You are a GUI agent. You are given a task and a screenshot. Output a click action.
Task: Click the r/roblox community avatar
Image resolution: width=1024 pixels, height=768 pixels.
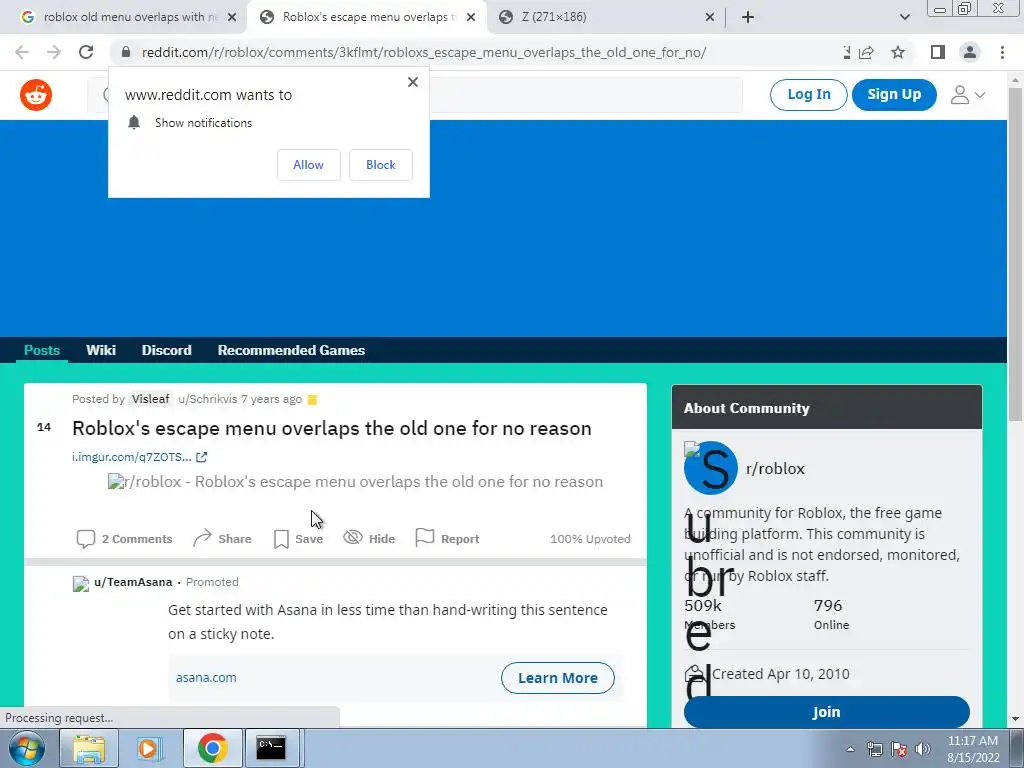click(x=711, y=468)
